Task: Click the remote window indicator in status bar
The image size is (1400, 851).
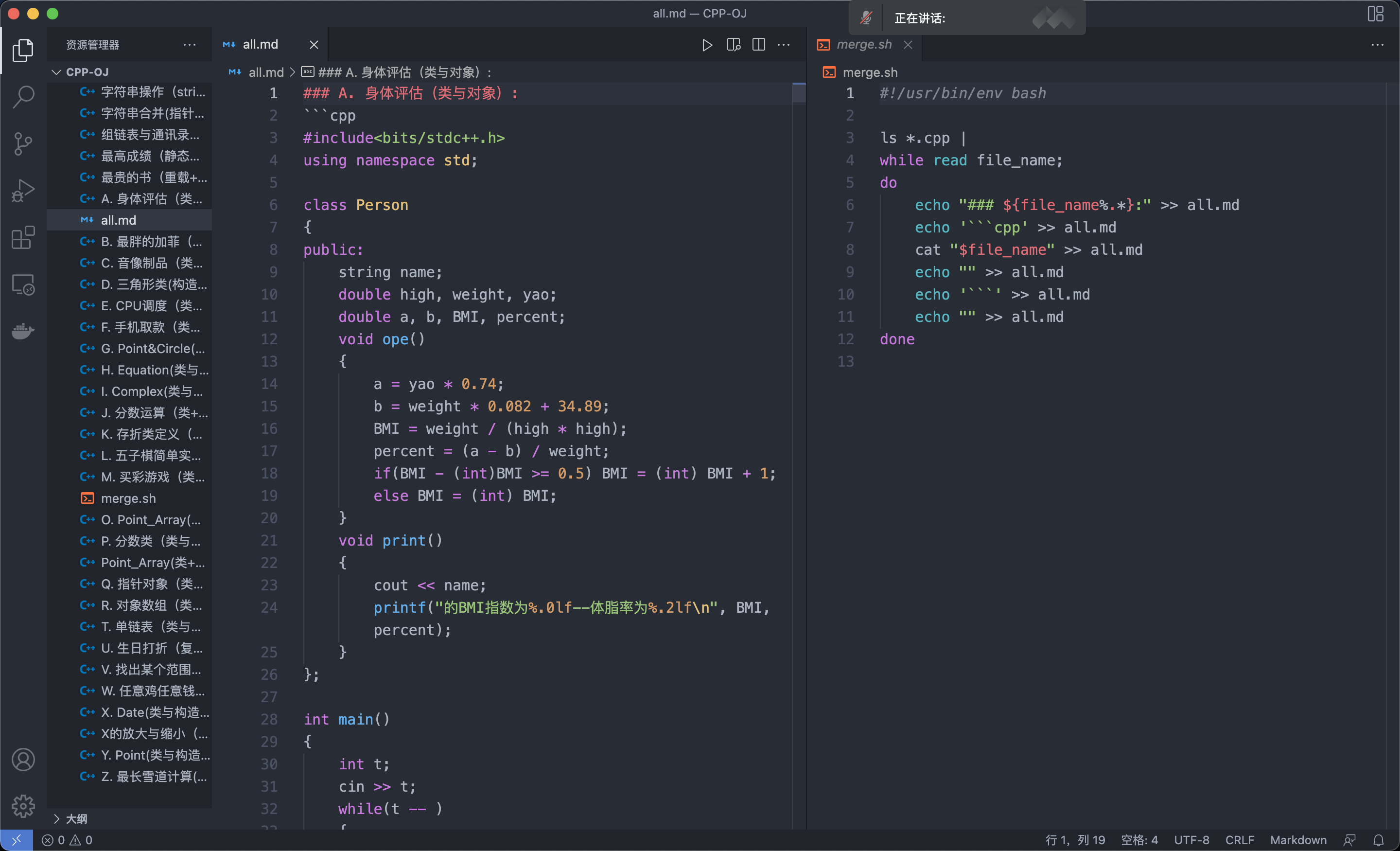Action: 17,840
